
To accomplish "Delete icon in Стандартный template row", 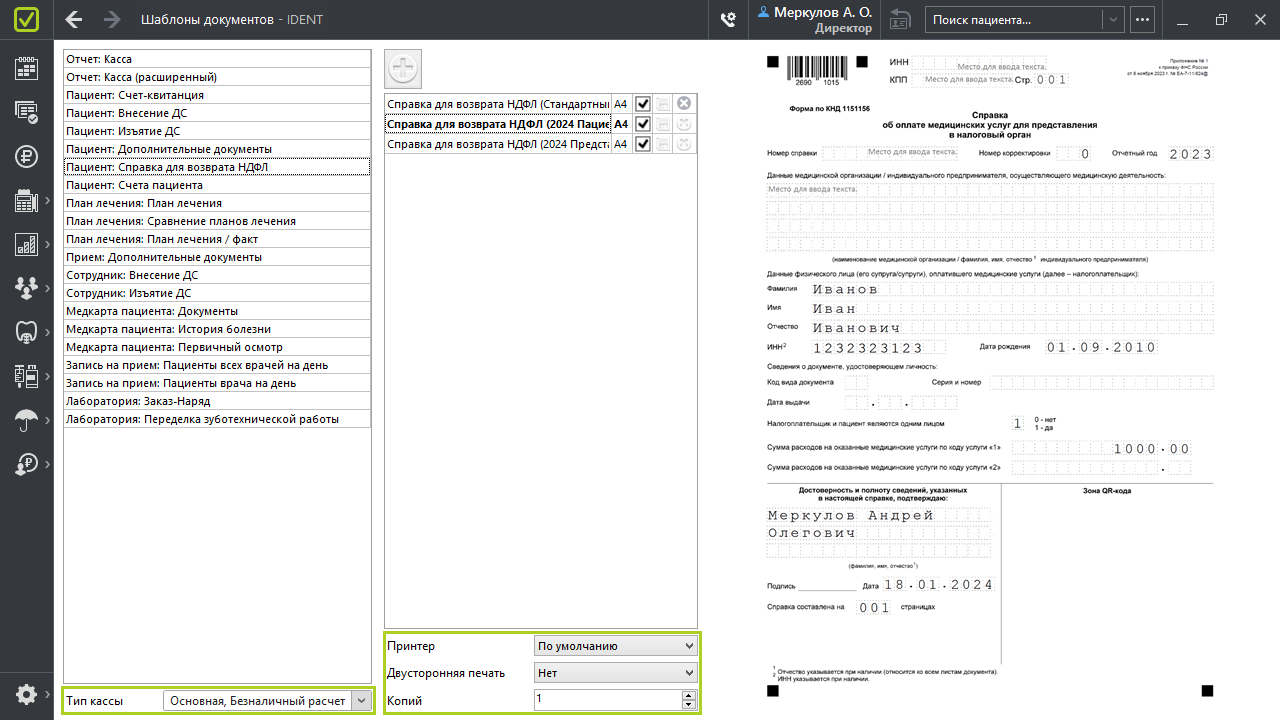I will (684, 104).
